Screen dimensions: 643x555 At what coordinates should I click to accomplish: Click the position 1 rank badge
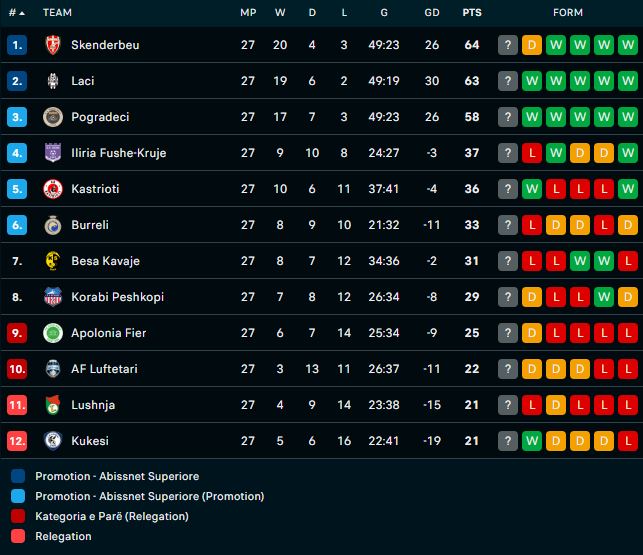pyautogui.click(x=17, y=45)
